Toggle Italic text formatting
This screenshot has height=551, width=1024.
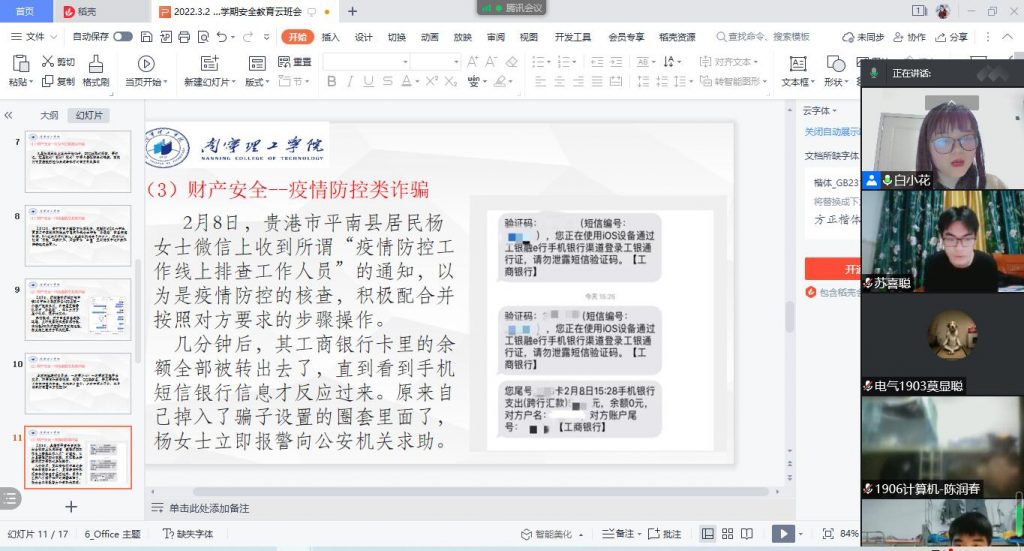pyautogui.click(x=349, y=82)
